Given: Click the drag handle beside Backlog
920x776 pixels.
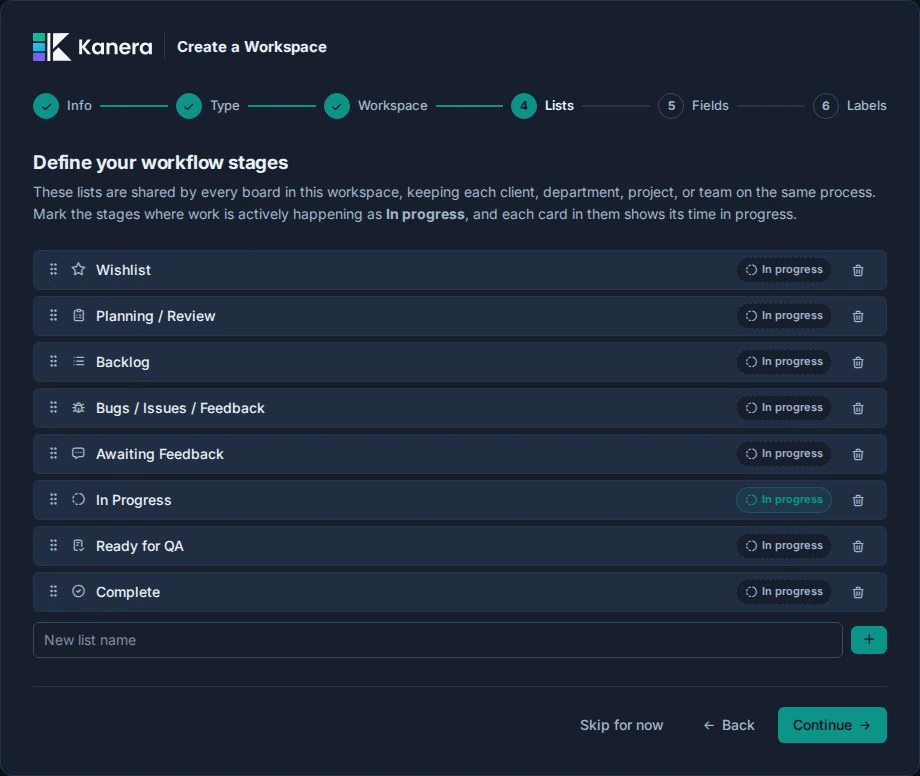Looking at the screenshot, I should (53, 361).
